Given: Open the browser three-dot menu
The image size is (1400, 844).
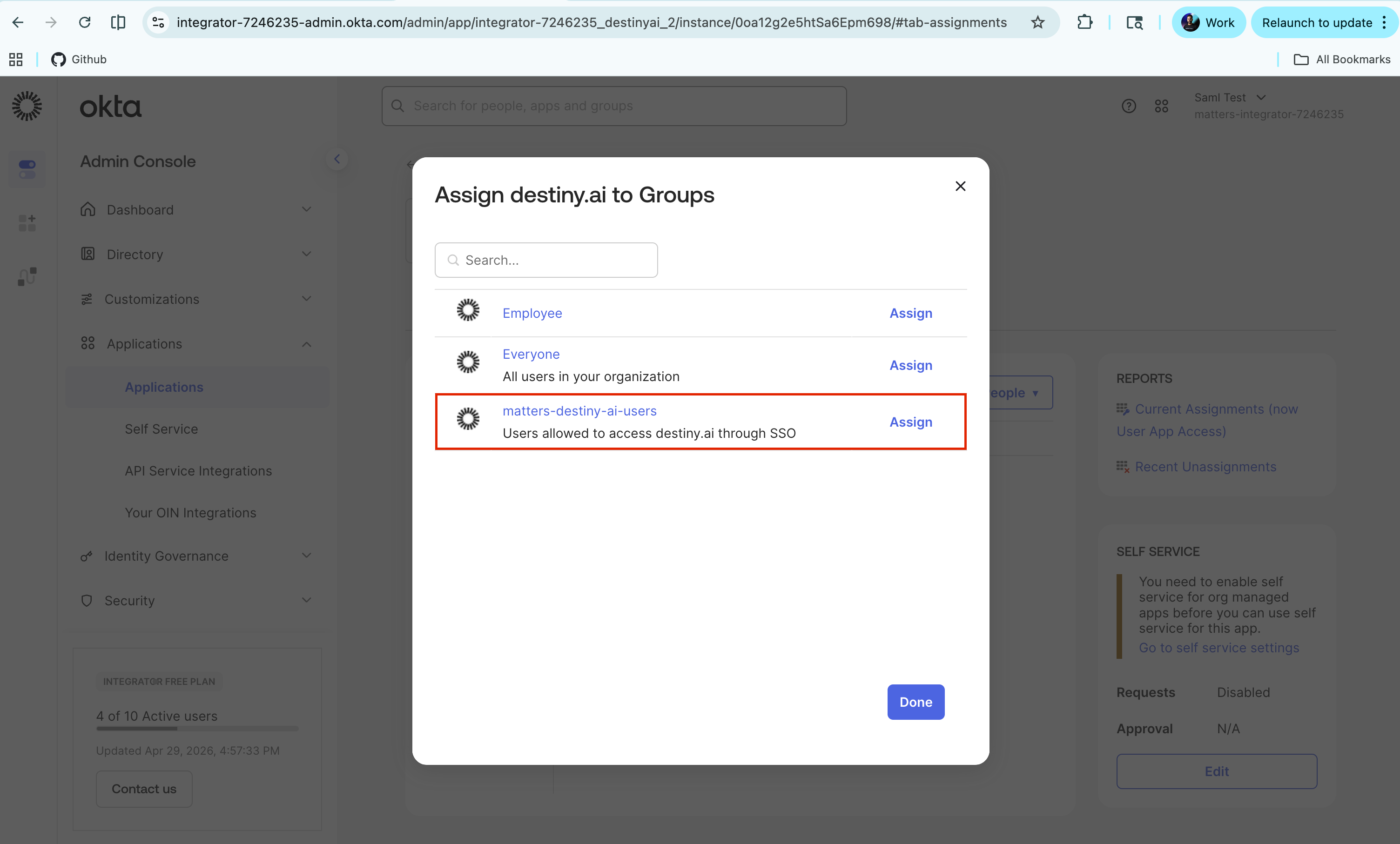Looking at the screenshot, I should click(x=1385, y=23).
